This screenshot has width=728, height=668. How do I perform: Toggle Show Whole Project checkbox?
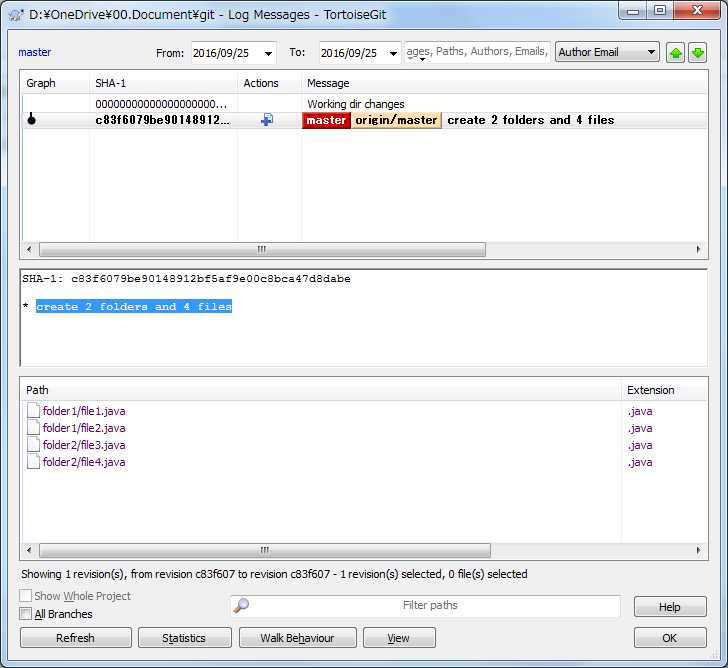26,596
